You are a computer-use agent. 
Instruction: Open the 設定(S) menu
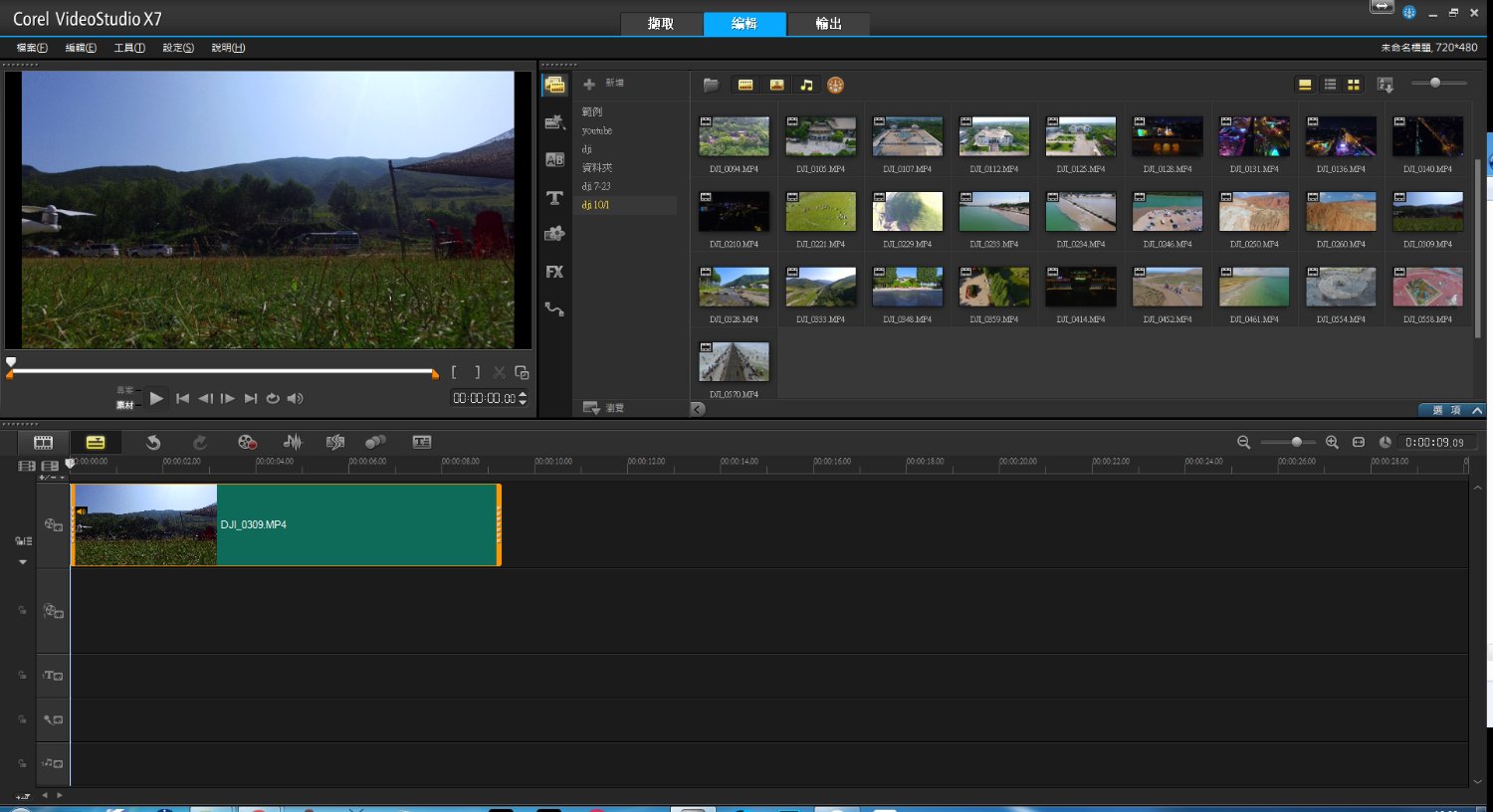[x=178, y=48]
